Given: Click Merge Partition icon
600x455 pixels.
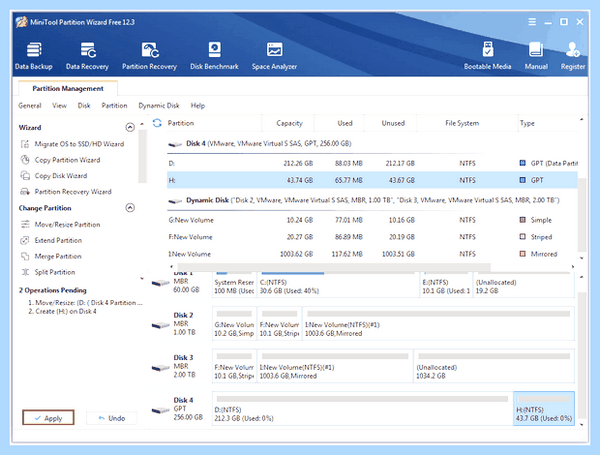Looking at the screenshot, I should [x=25, y=256].
